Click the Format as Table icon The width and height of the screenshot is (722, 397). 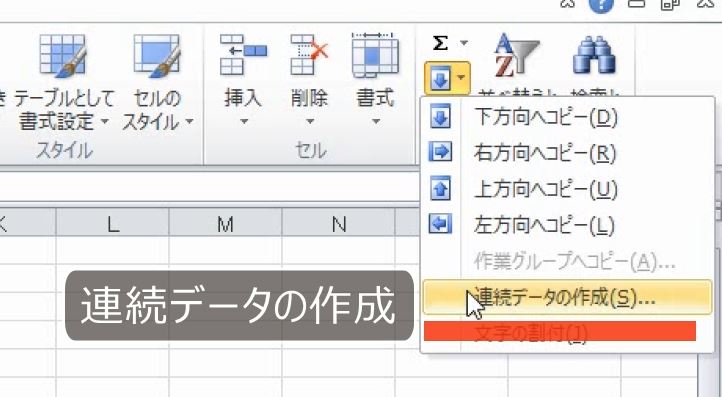63,56
